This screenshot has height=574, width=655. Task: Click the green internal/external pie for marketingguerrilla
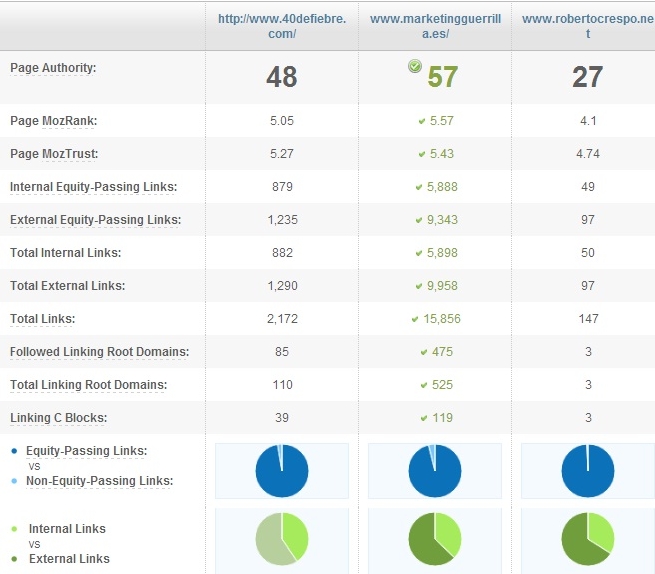coord(435,539)
